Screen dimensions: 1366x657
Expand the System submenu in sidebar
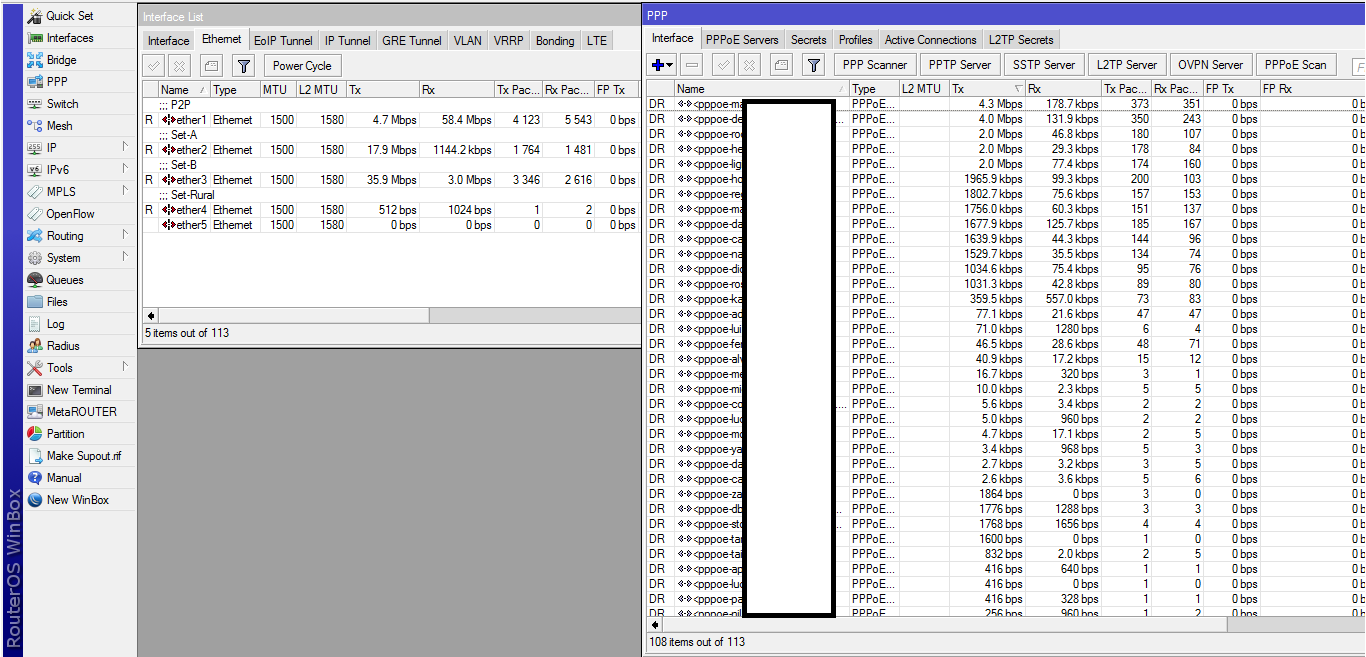(125, 258)
